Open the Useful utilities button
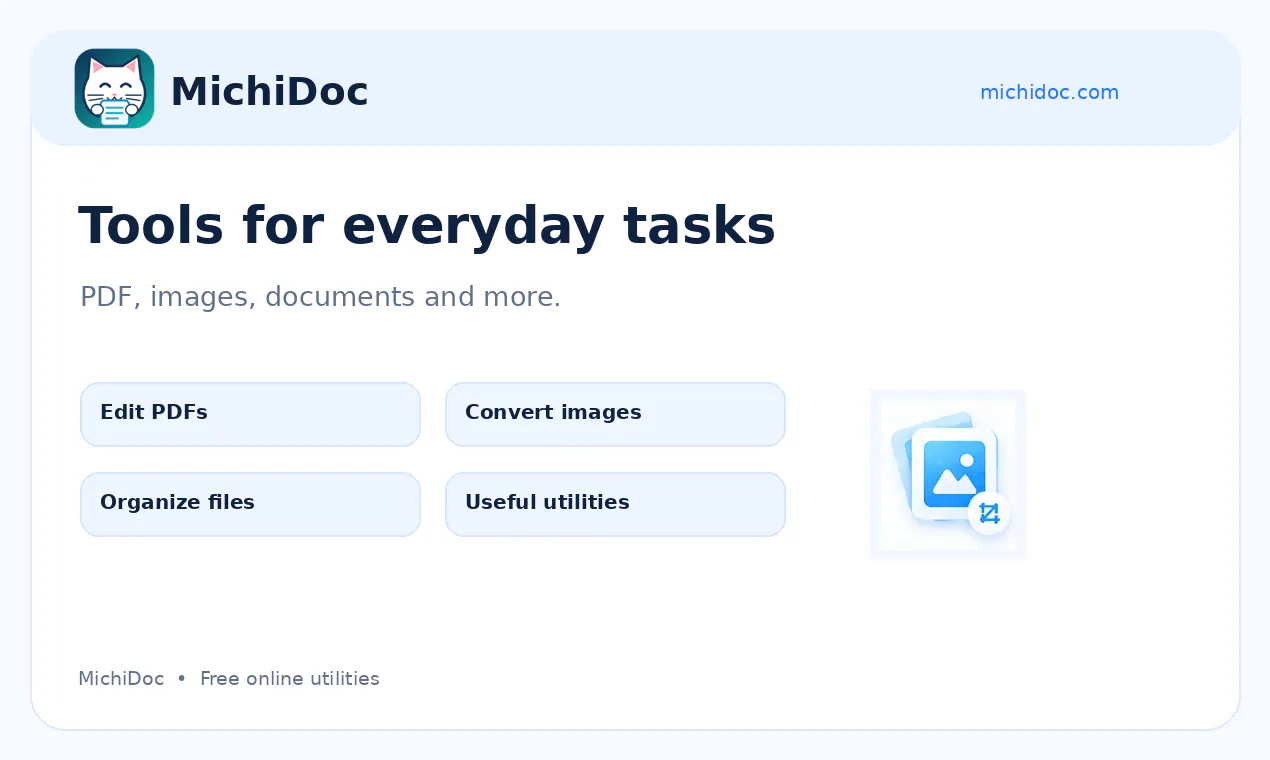Screen dimensions: 1270x760 click(x=615, y=504)
